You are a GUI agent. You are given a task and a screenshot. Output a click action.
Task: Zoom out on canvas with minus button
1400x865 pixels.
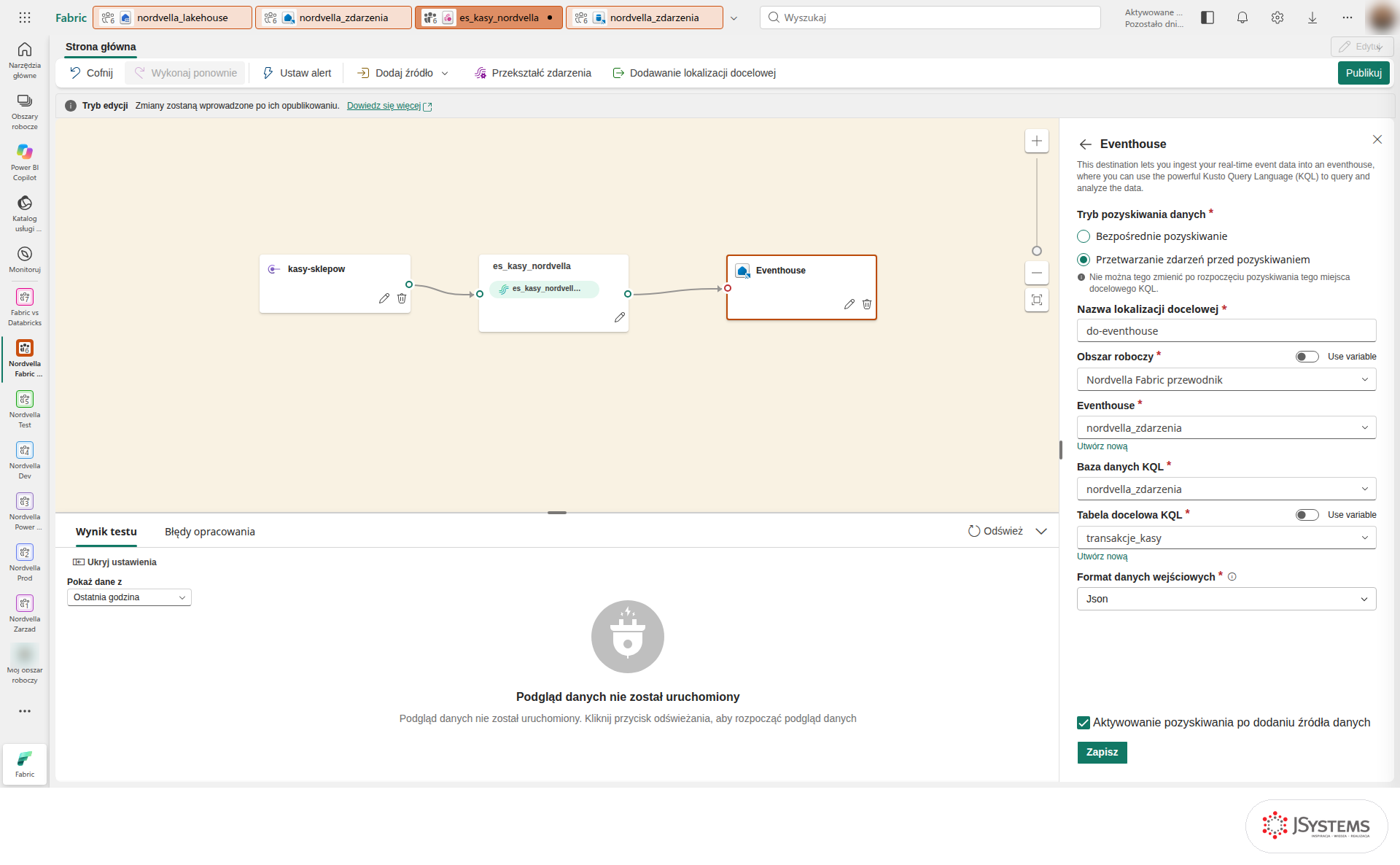pos(1037,273)
